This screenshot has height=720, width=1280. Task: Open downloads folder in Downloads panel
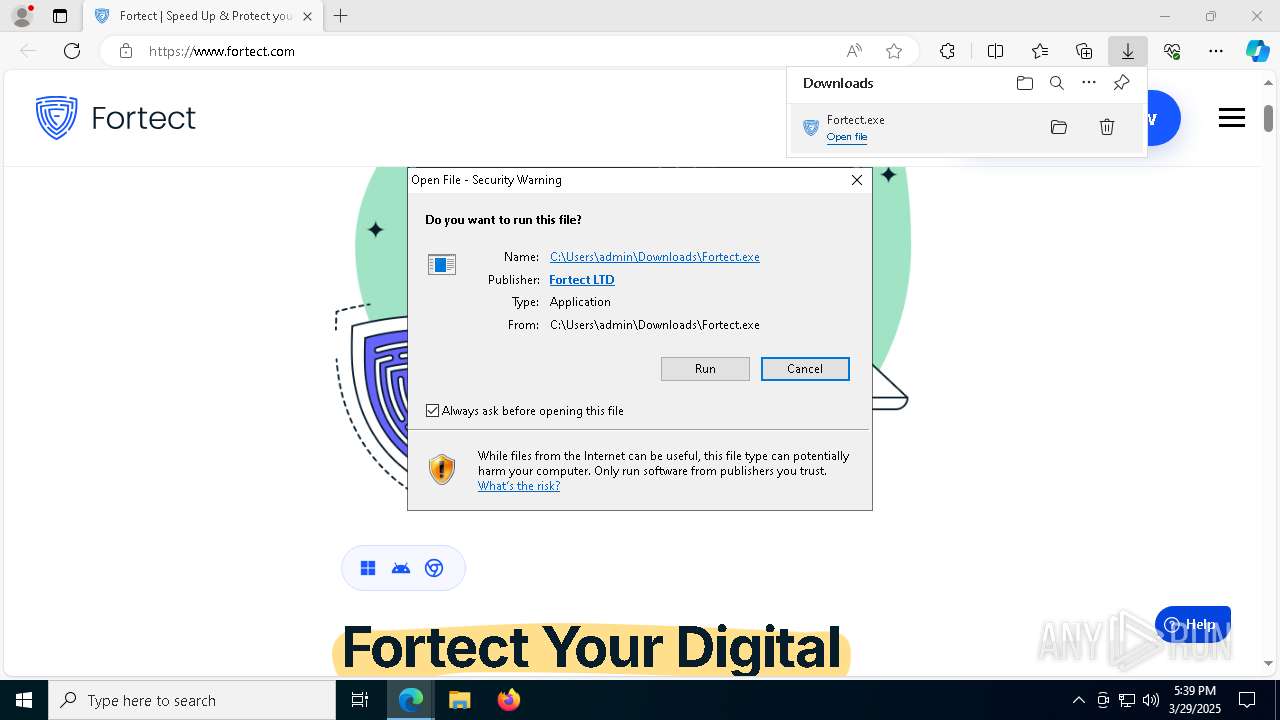1025,83
